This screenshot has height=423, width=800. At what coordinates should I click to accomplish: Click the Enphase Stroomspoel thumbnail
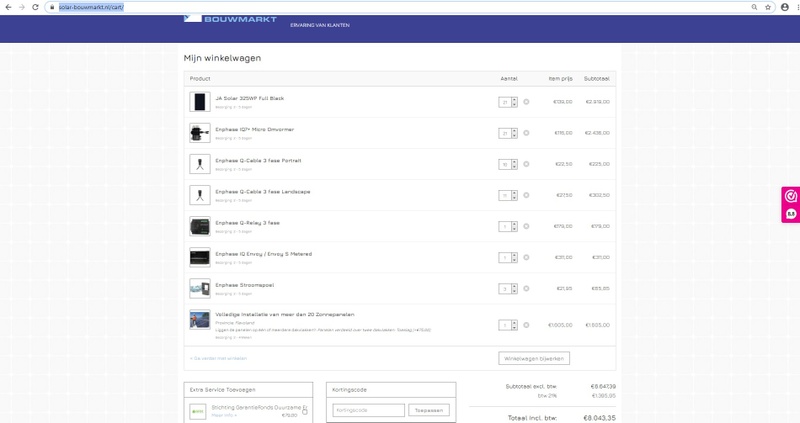pyautogui.click(x=200, y=288)
